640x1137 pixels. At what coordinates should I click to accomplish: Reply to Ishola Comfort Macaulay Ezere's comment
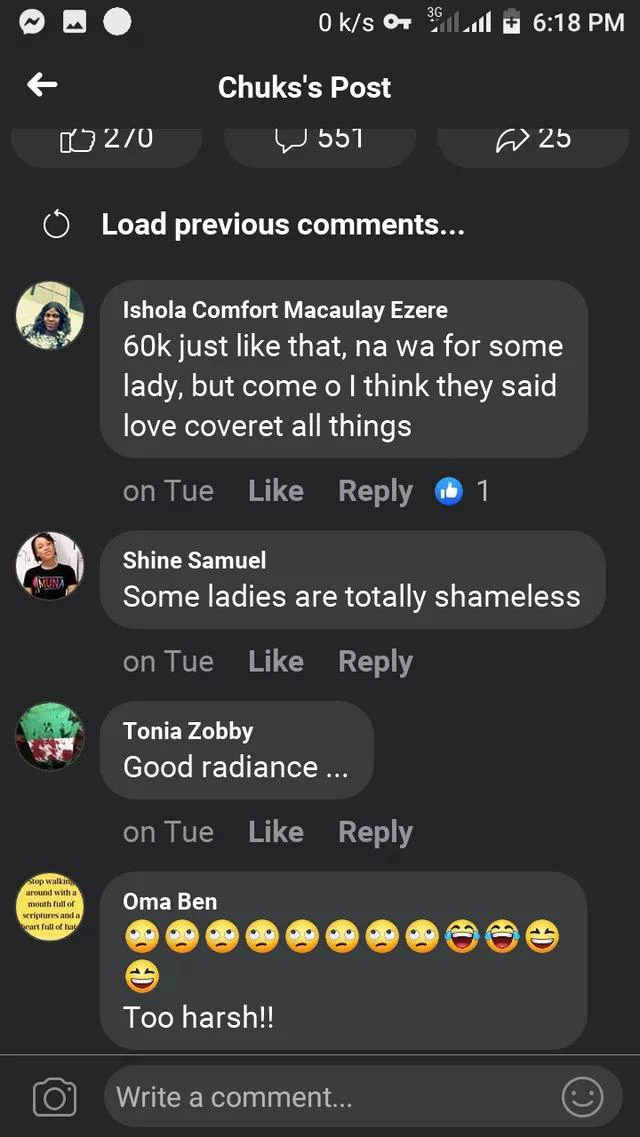(x=375, y=491)
